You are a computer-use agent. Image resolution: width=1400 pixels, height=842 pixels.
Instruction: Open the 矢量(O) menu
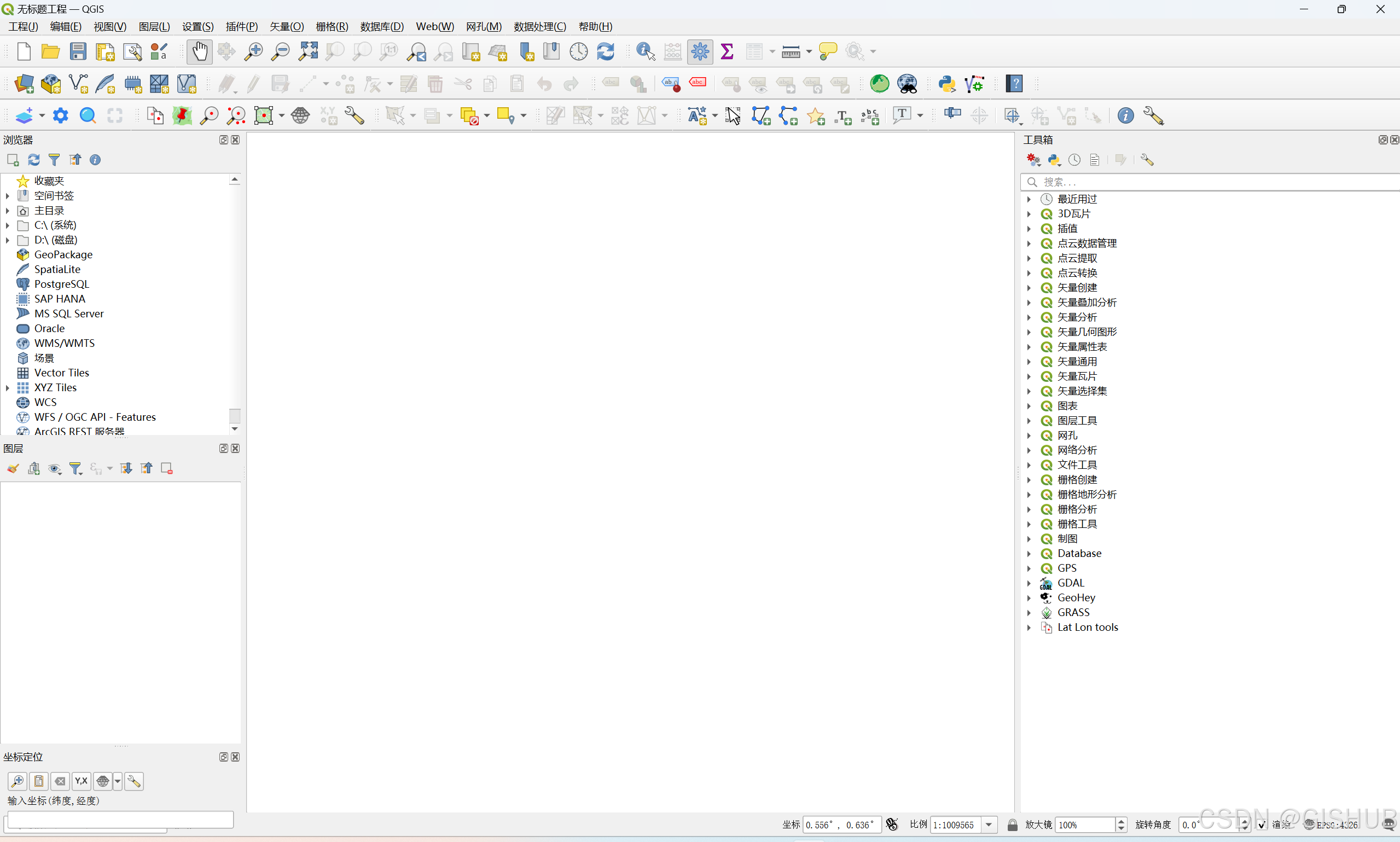tap(287, 27)
